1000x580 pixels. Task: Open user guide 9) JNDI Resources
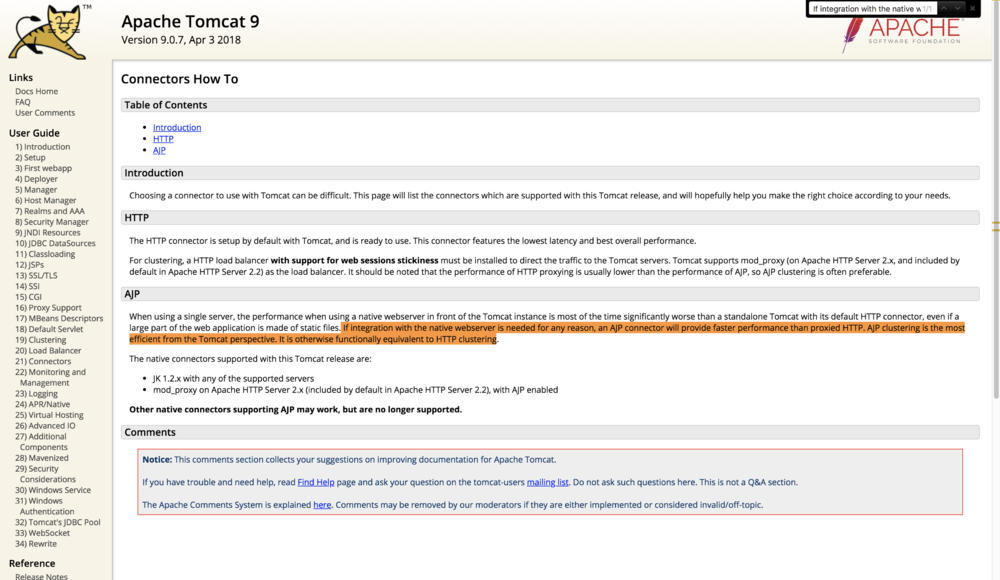[x=48, y=233]
